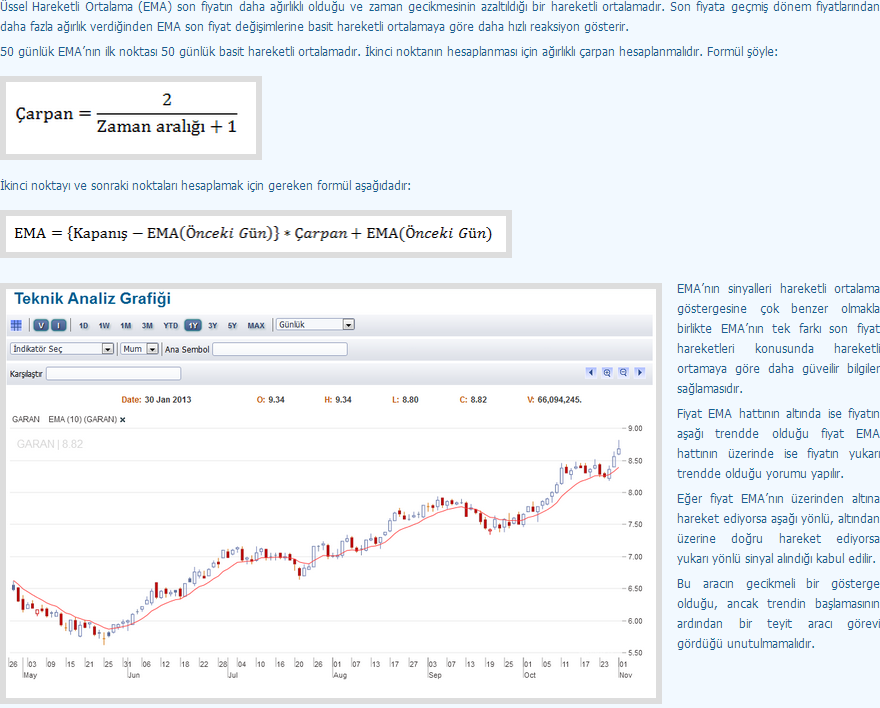Click the Ana Sembol input field
This screenshot has height=708, width=880.
280,350
